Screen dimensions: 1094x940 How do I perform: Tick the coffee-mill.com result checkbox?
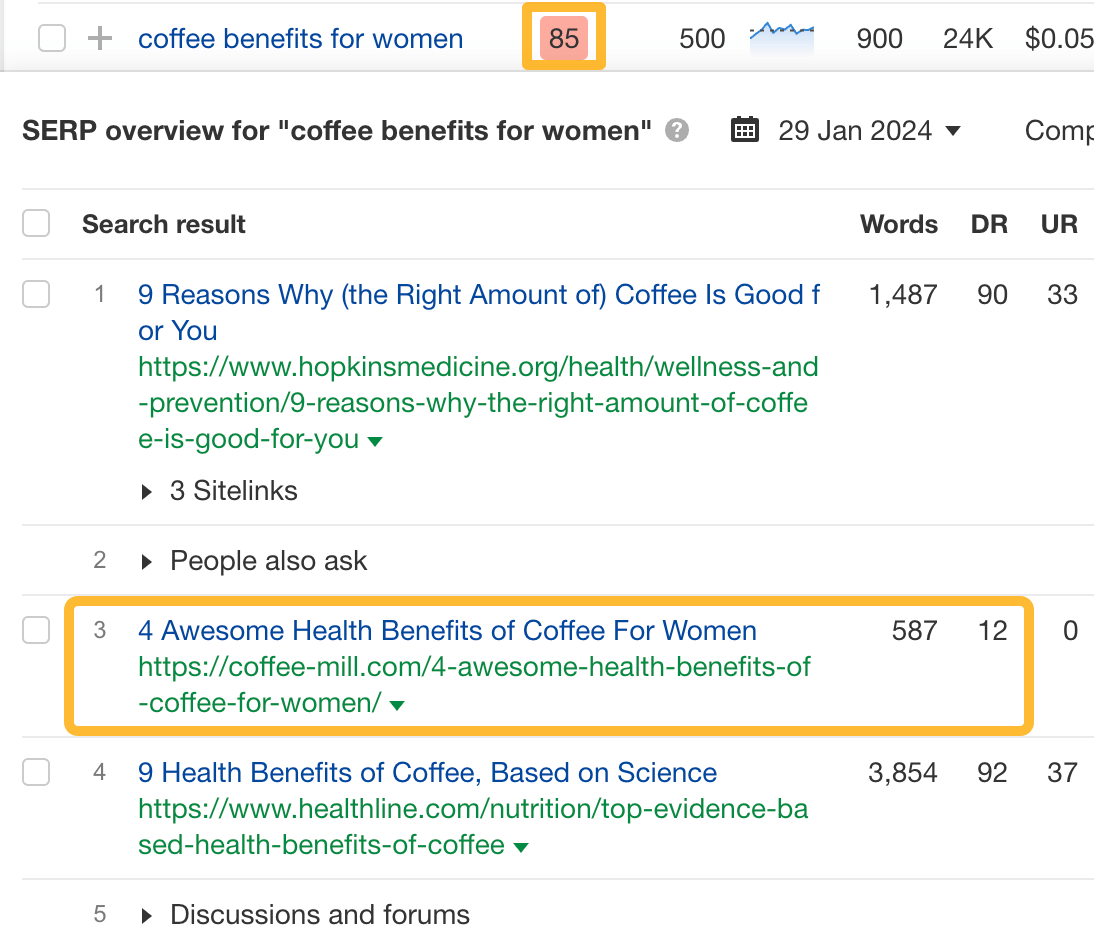click(x=36, y=630)
